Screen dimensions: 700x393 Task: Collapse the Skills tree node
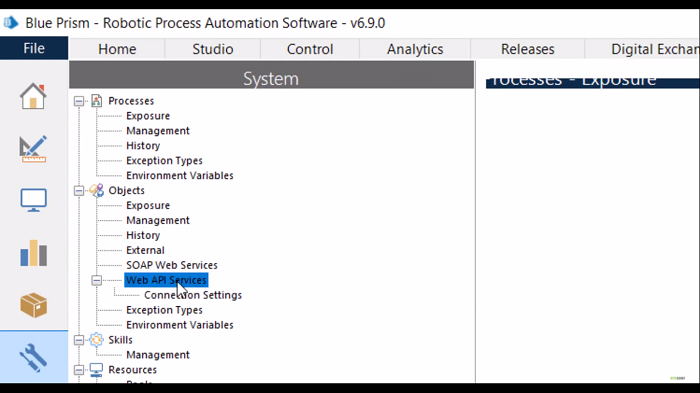[79, 340]
